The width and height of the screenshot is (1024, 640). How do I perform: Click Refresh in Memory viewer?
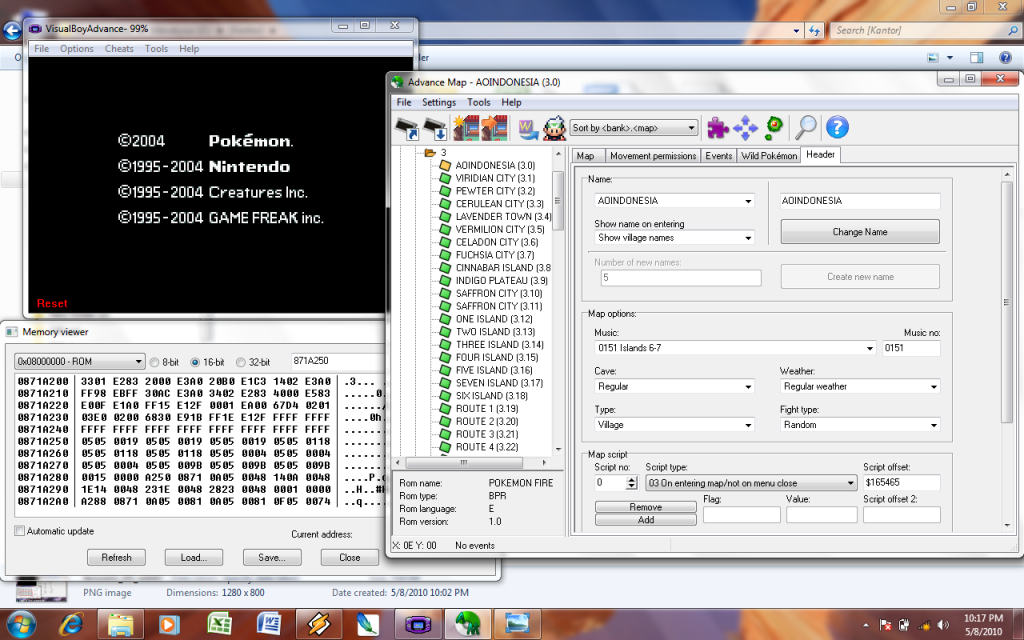116,558
